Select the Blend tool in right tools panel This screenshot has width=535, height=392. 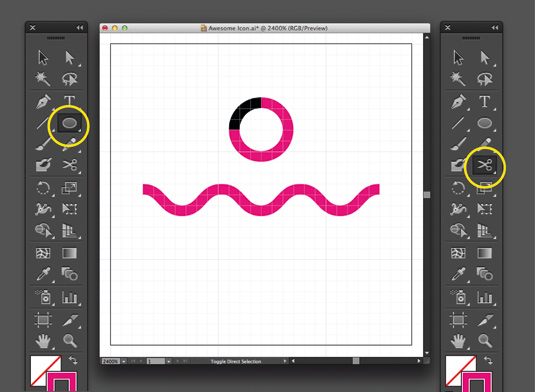[x=485, y=274]
